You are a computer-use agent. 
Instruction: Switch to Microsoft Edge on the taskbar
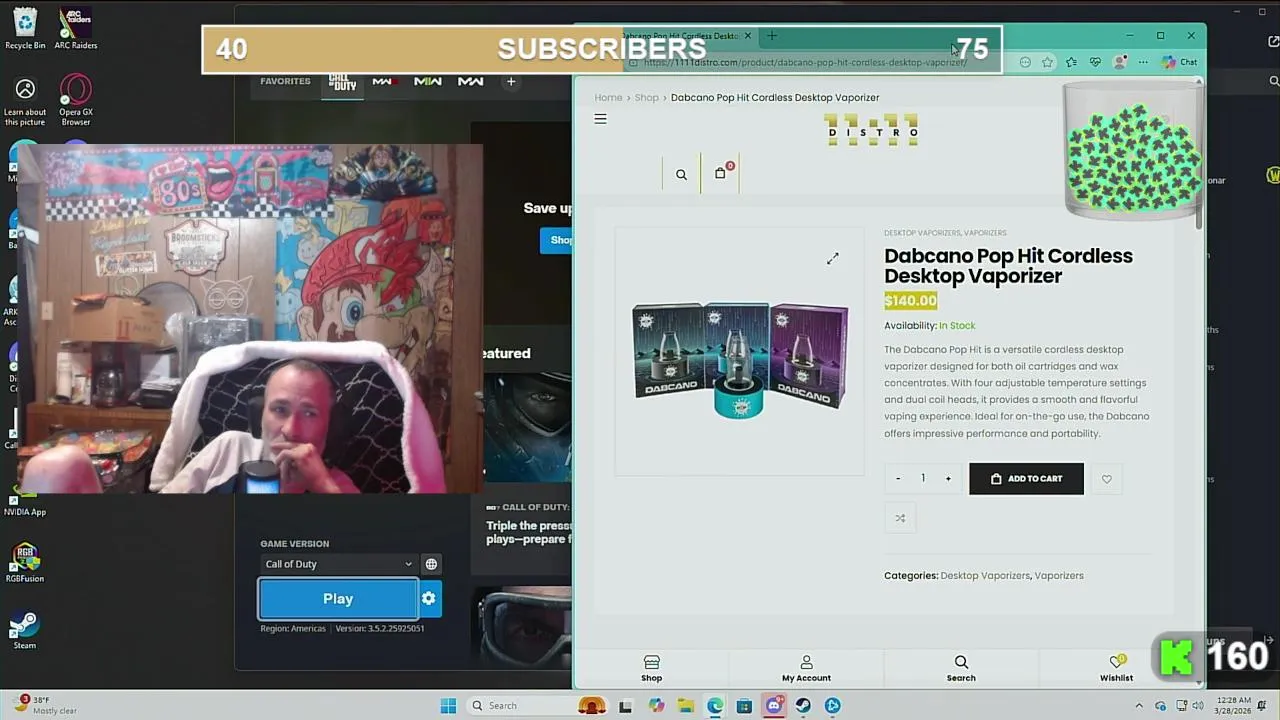715,706
